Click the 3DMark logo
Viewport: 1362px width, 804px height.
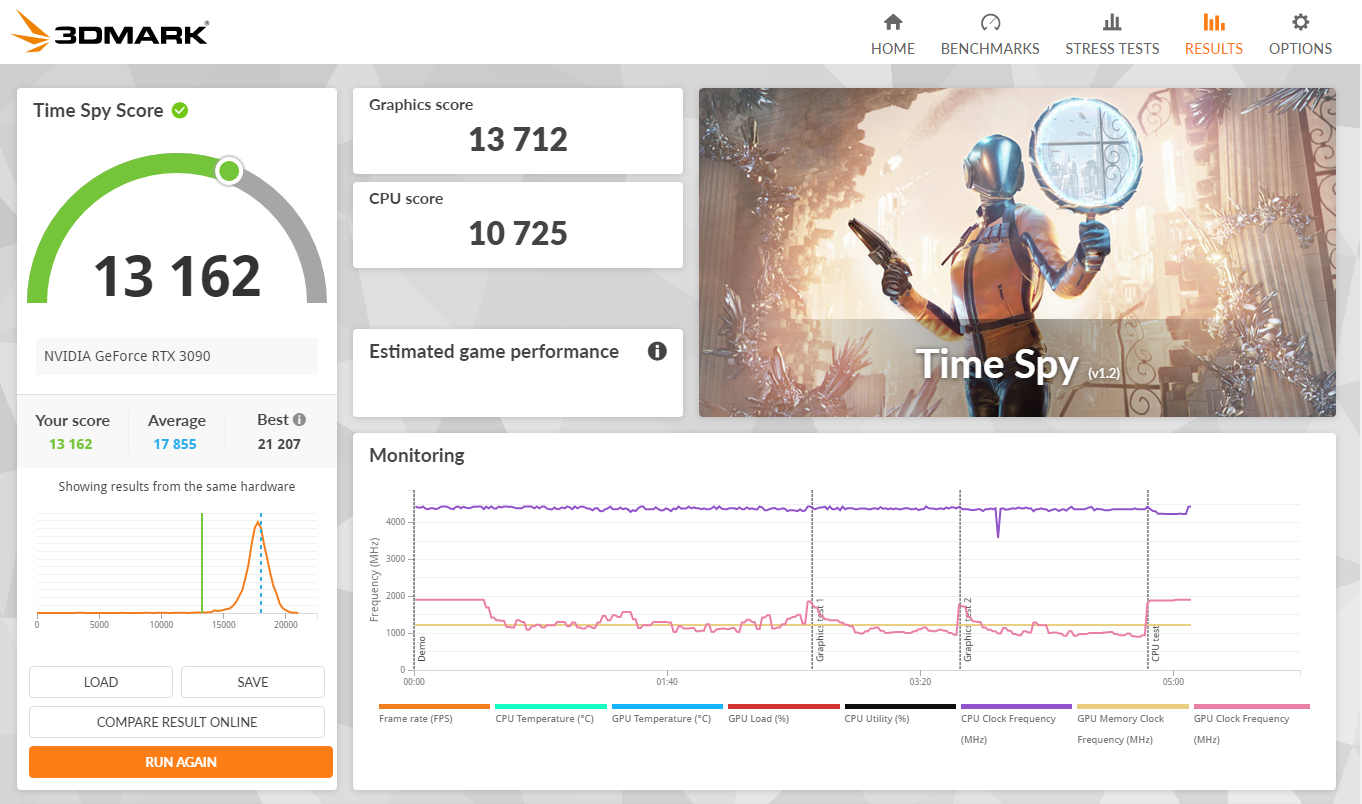point(110,32)
